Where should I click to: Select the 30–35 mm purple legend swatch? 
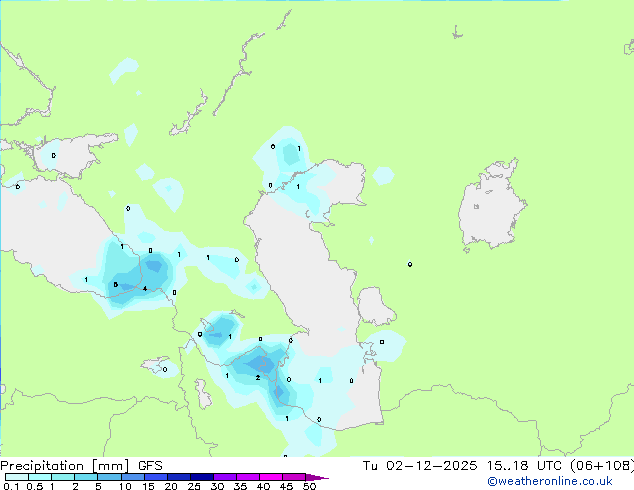point(224,477)
